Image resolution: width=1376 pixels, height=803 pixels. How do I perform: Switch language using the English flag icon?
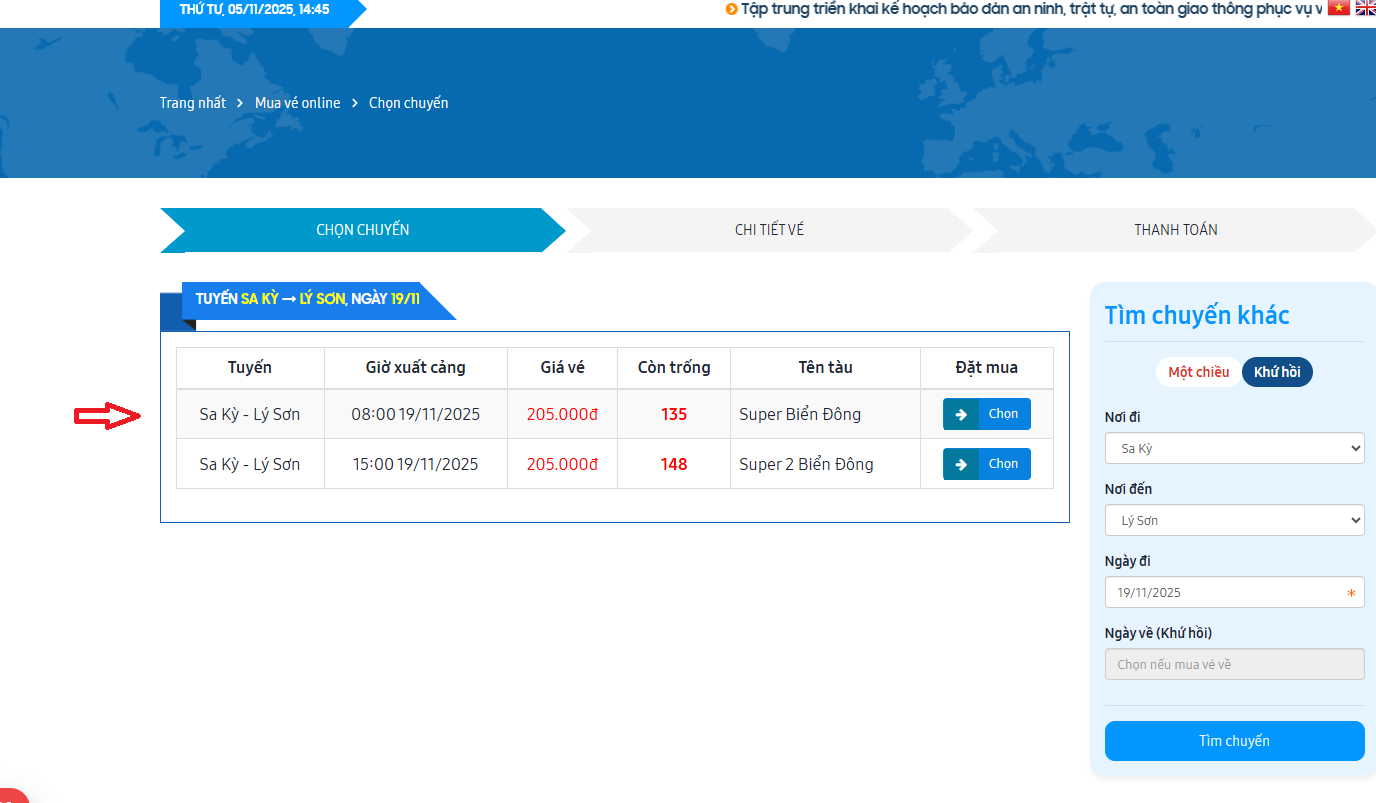pyautogui.click(x=1365, y=9)
